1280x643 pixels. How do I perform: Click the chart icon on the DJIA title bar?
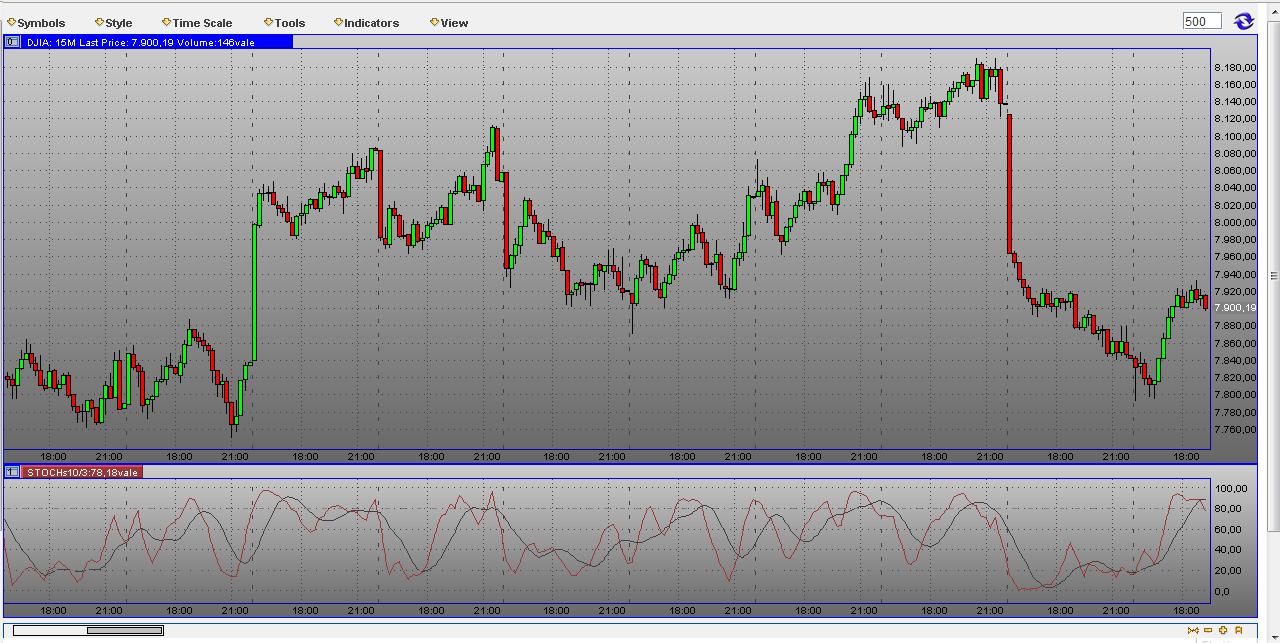[x=11, y=42]
